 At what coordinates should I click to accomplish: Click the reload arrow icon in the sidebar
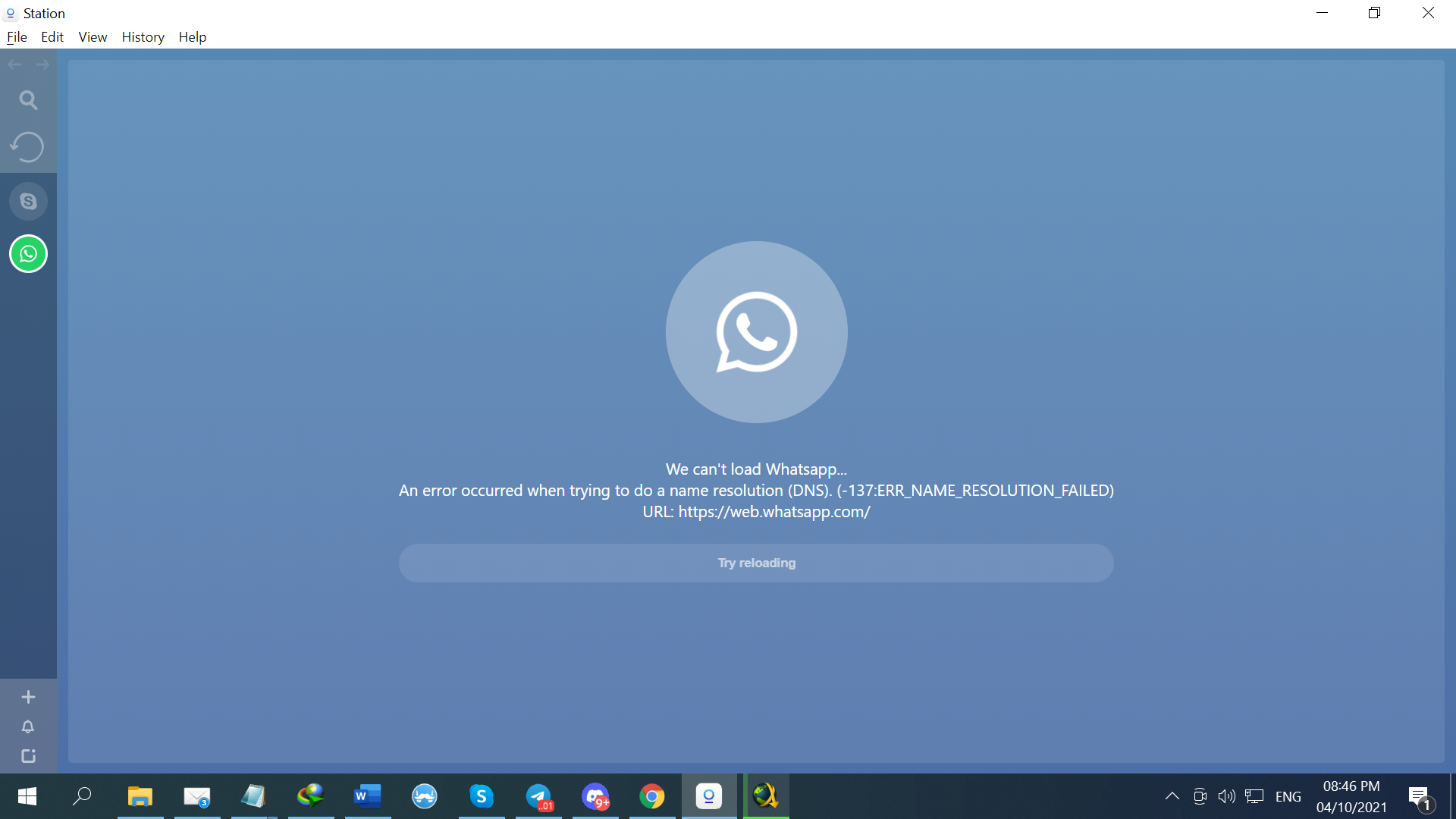(x=27, y=147)
